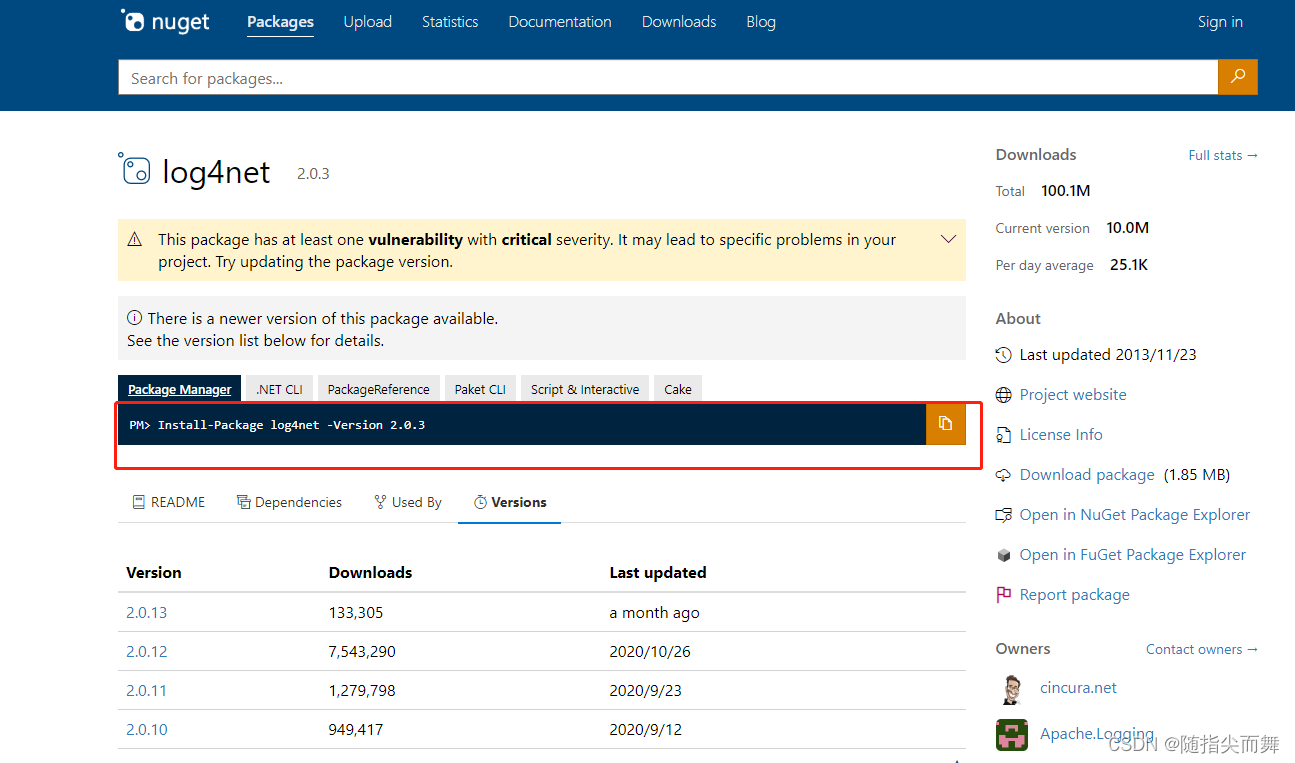1295x763 pixels.
Task: Click the log4net package icon
Action: tap(134, 170)
